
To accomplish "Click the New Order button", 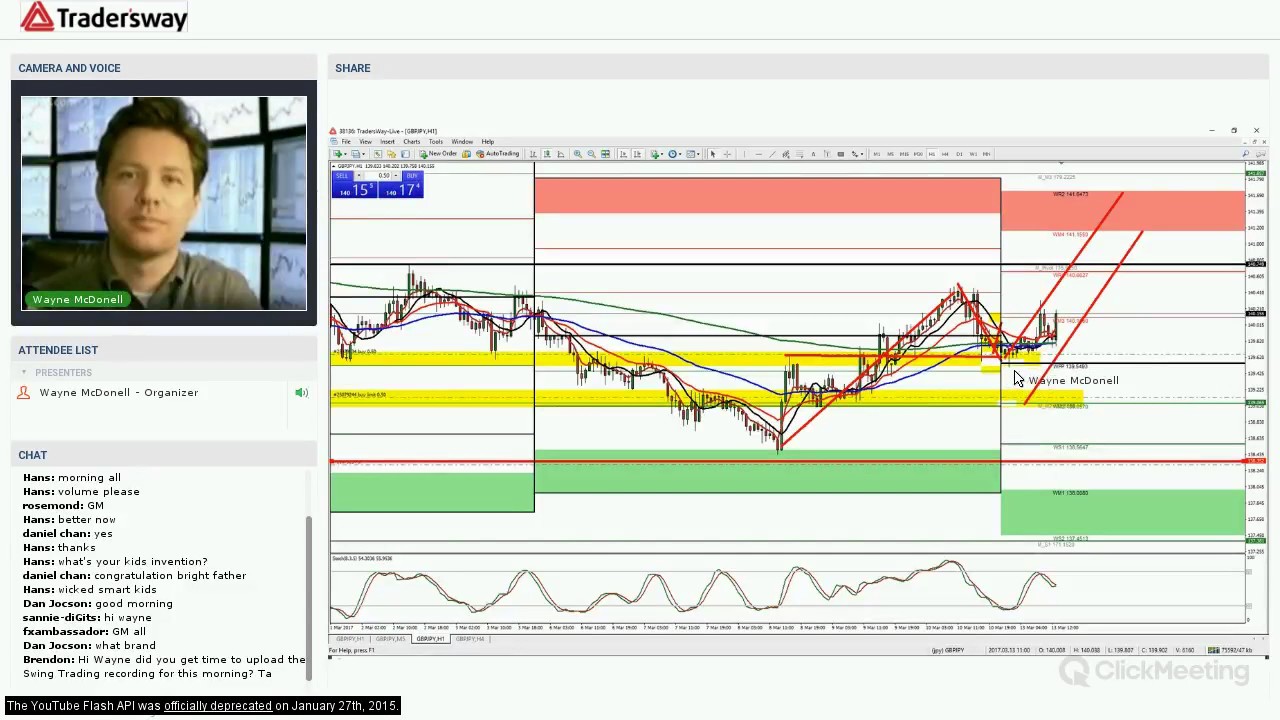I will pos(438,153).
